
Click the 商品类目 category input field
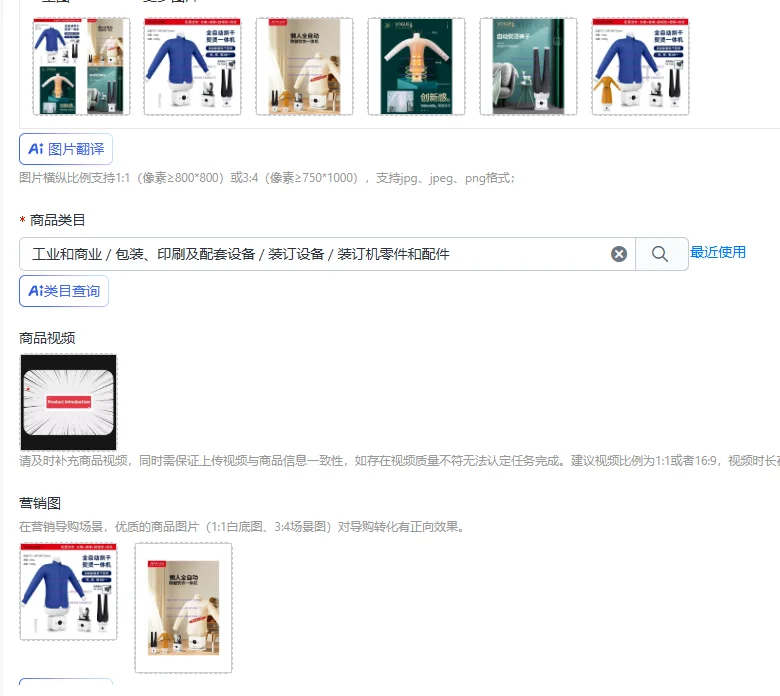pyautogui.click(x=327, y=254)
